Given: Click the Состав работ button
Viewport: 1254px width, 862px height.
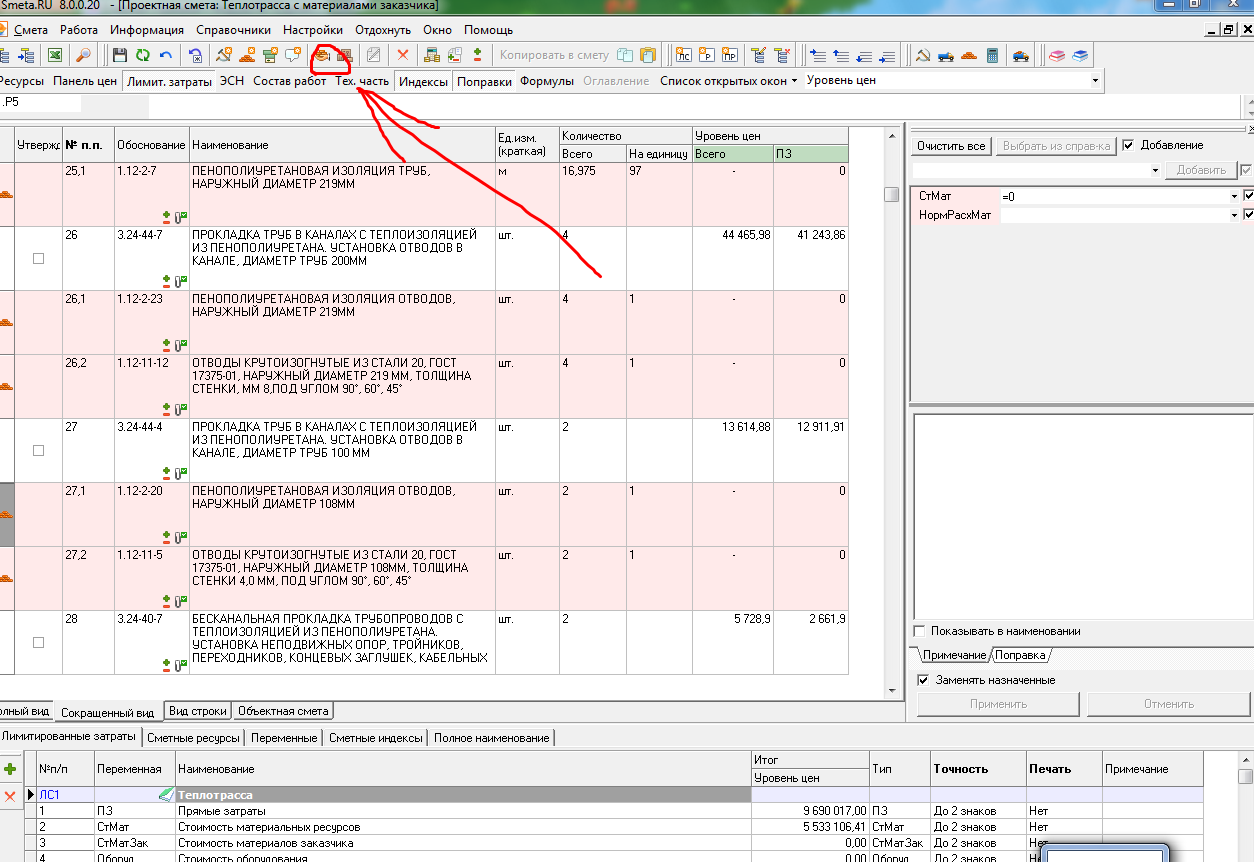Looking at the screenshot, I should click(289, 81).
